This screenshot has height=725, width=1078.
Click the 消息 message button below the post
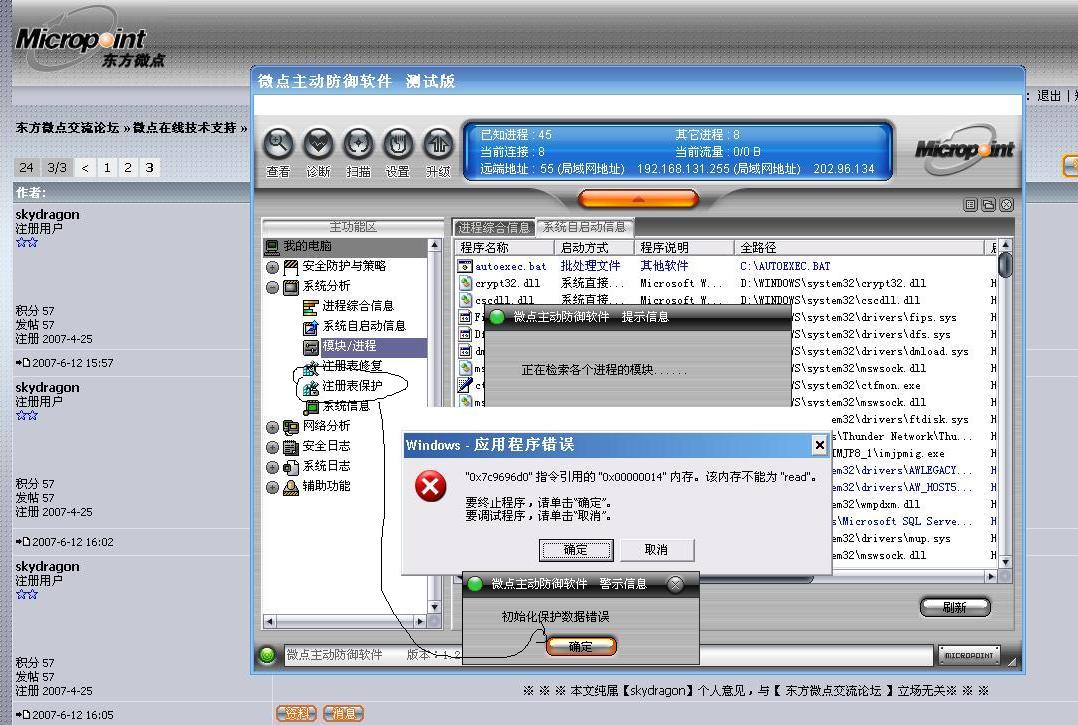tap(343, 714)
